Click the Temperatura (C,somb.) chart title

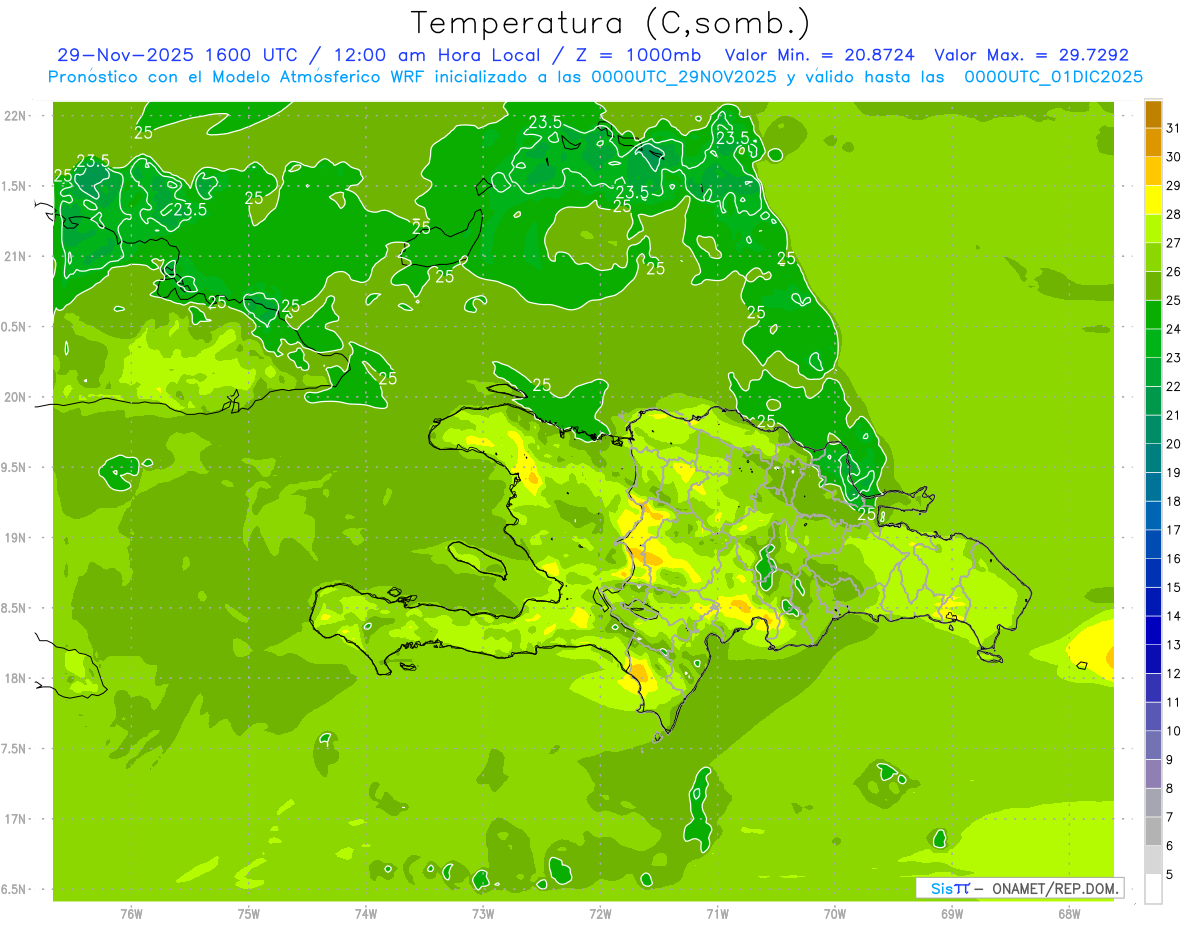[x=610, y=23]
